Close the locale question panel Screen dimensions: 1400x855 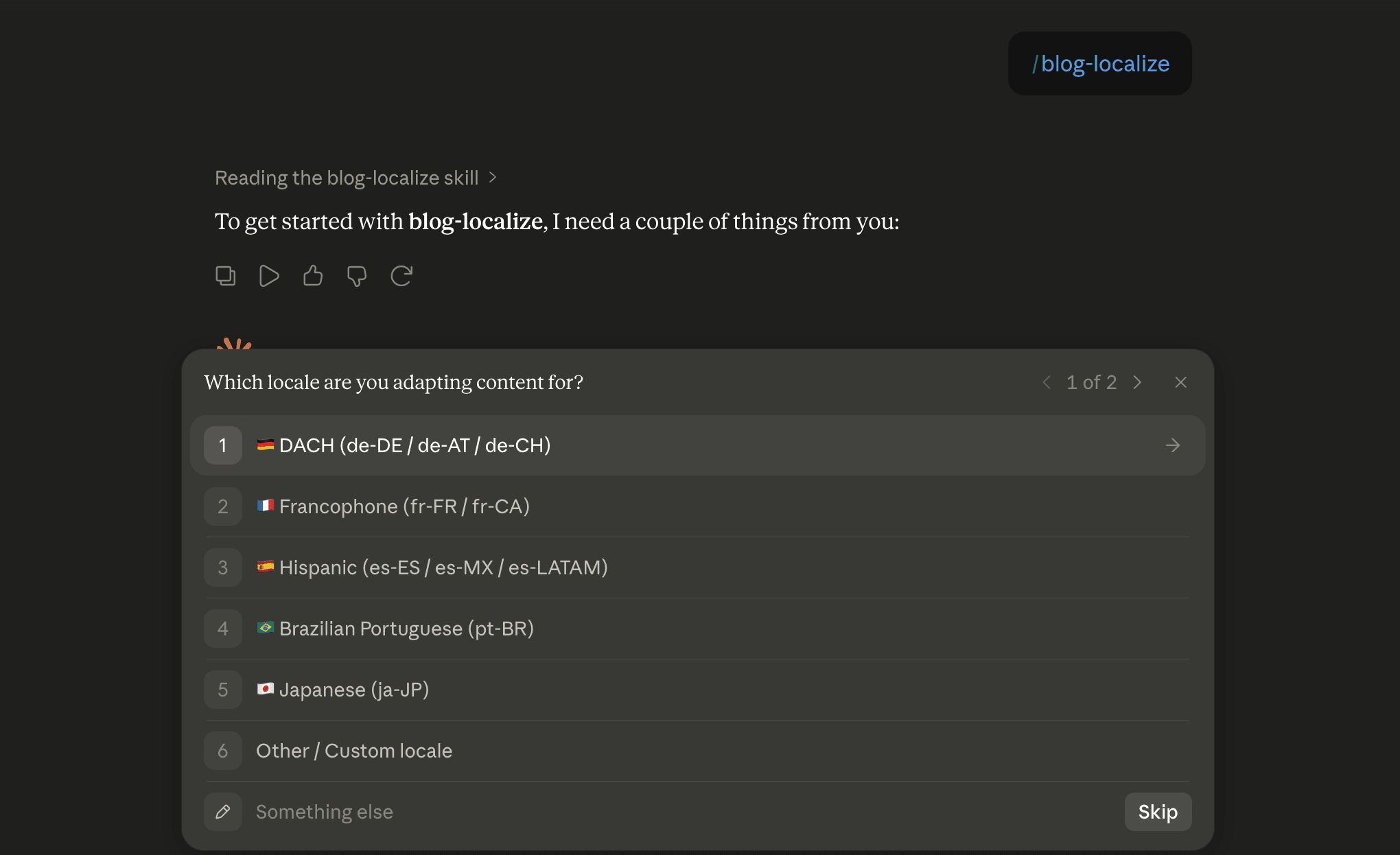(x=1180, y=382)
